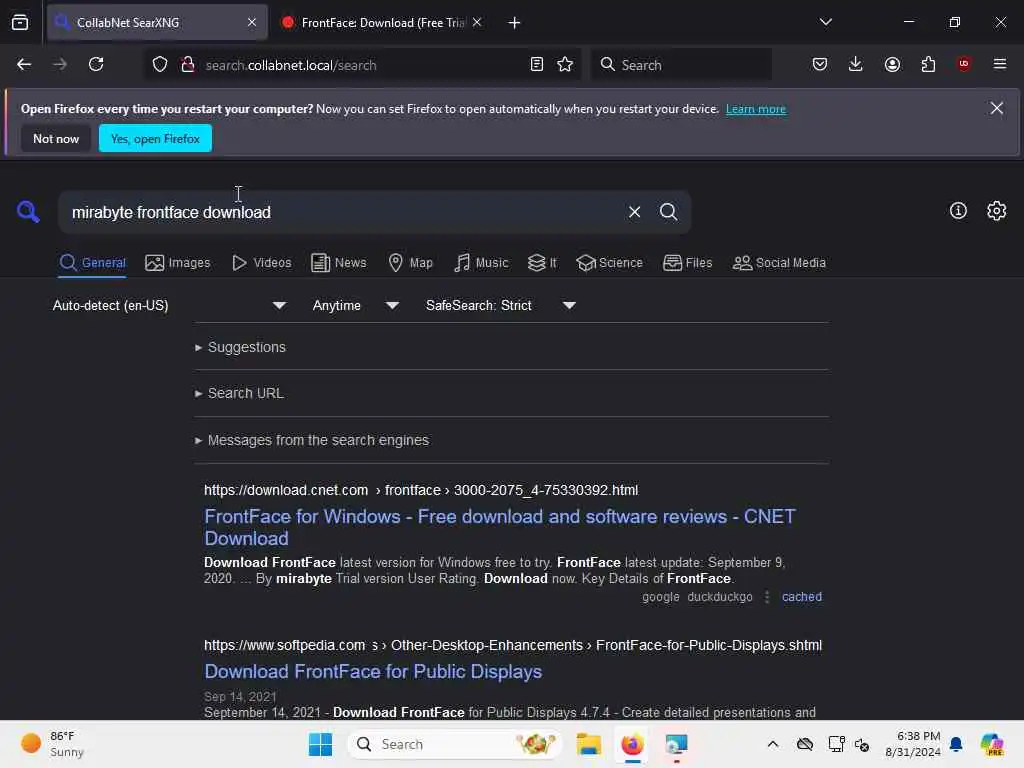Submit search with the magnifier button
This screenshot has width=1024, height=768.
pos(668,212)
